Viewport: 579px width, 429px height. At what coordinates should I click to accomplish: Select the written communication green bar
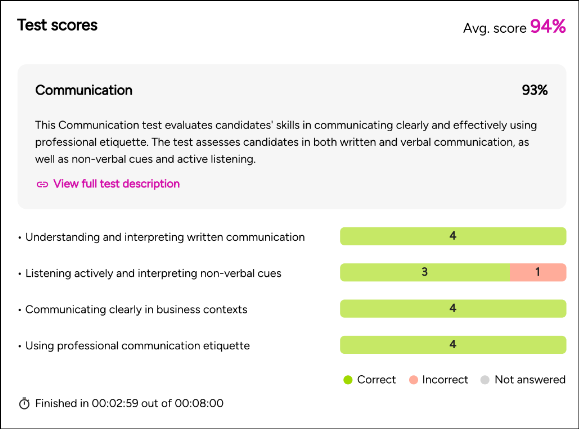point(453,236)
